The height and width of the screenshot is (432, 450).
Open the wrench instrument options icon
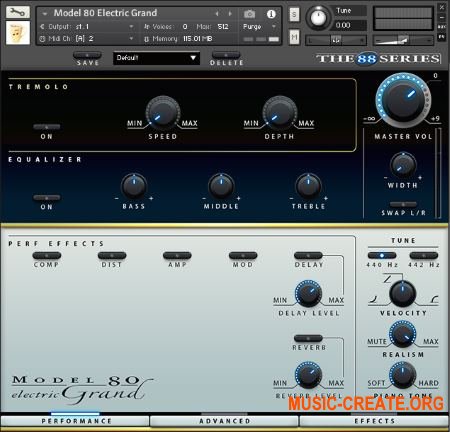[18, 12]
